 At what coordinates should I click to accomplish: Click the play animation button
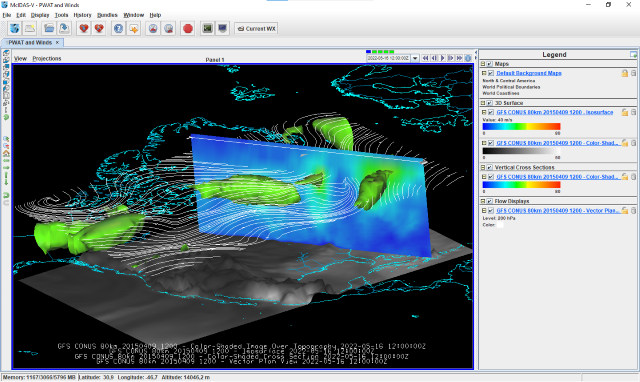pos(442,58)
